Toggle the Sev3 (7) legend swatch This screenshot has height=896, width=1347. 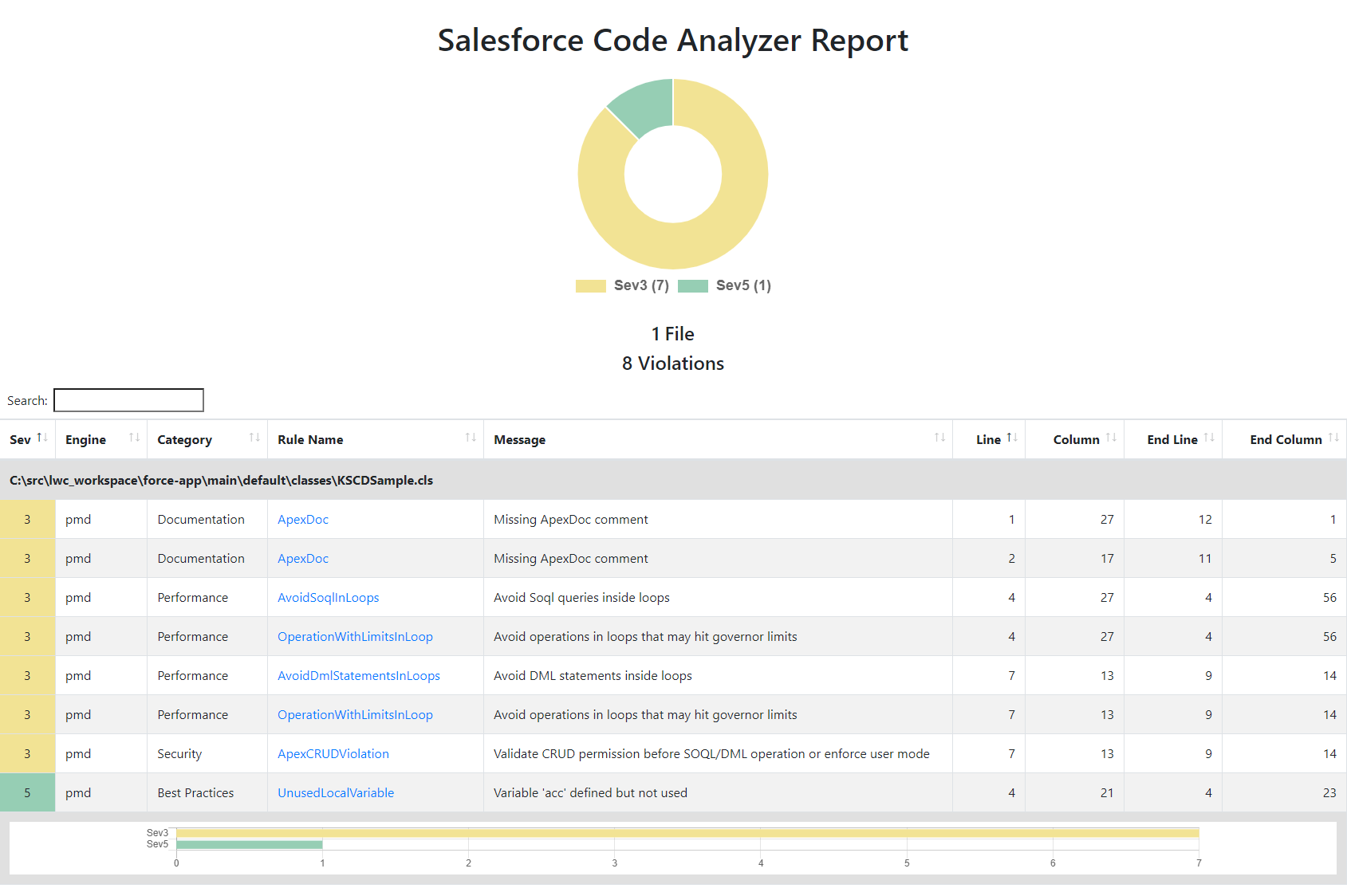pyautogui.click(x=591, y=286)
